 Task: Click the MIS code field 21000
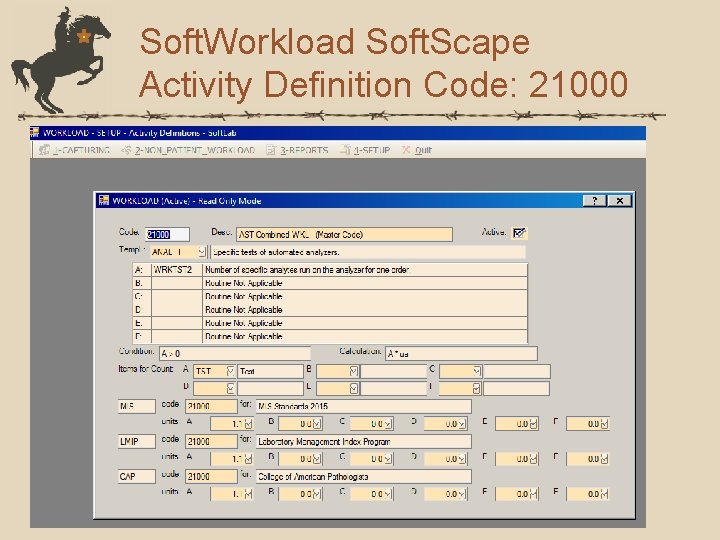pos(211,406)
